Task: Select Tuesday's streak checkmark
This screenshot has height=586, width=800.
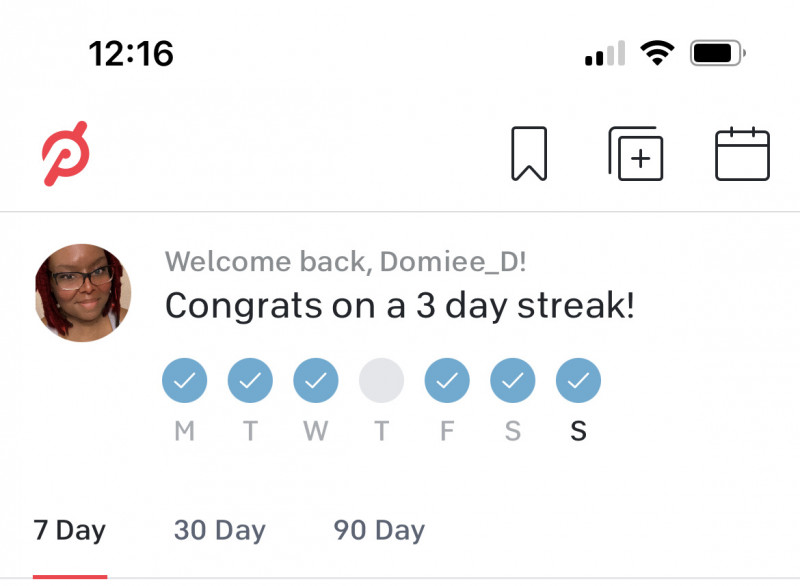Action: click(250, 381)
